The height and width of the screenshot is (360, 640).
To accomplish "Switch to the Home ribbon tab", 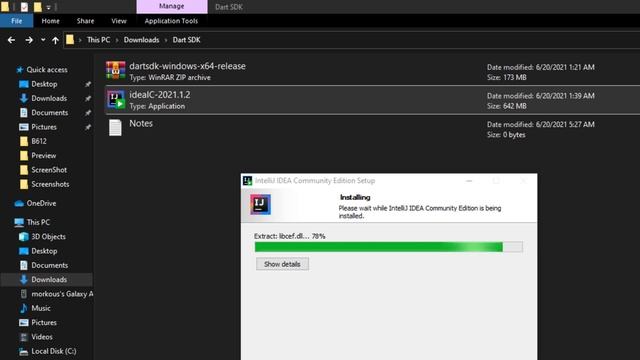I will point(51,21).
